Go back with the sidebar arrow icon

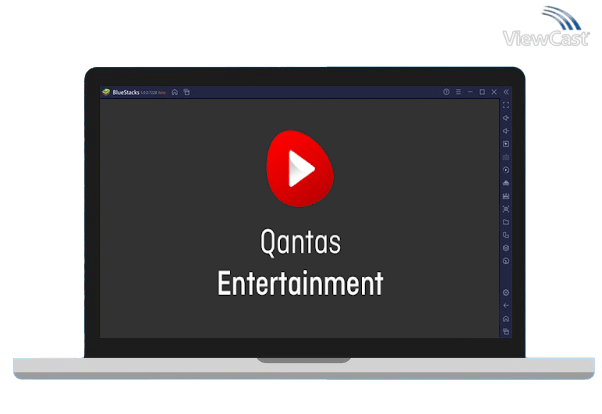coord(506,306)
